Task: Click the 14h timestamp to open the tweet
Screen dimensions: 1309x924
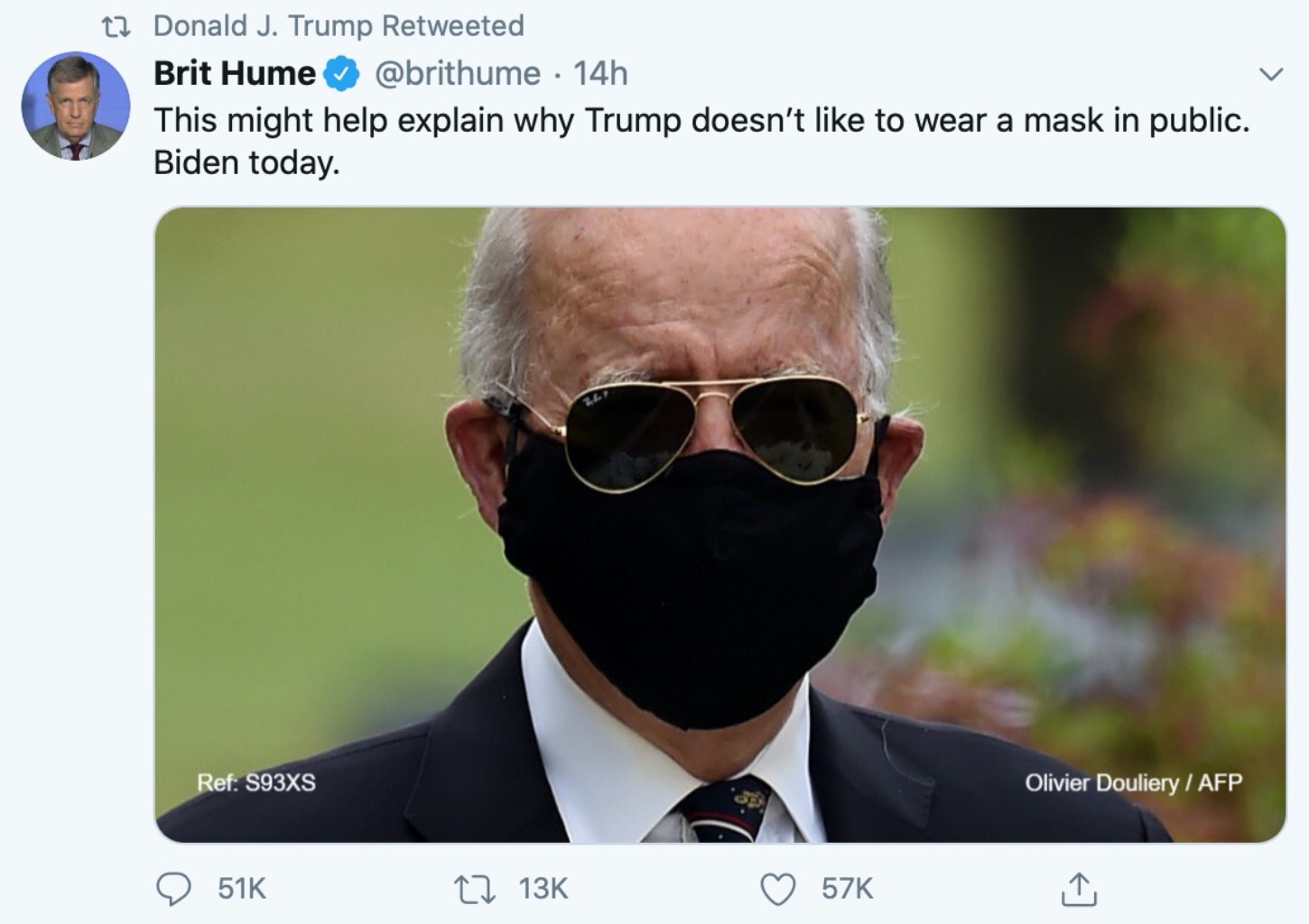Action: (602, 74)
